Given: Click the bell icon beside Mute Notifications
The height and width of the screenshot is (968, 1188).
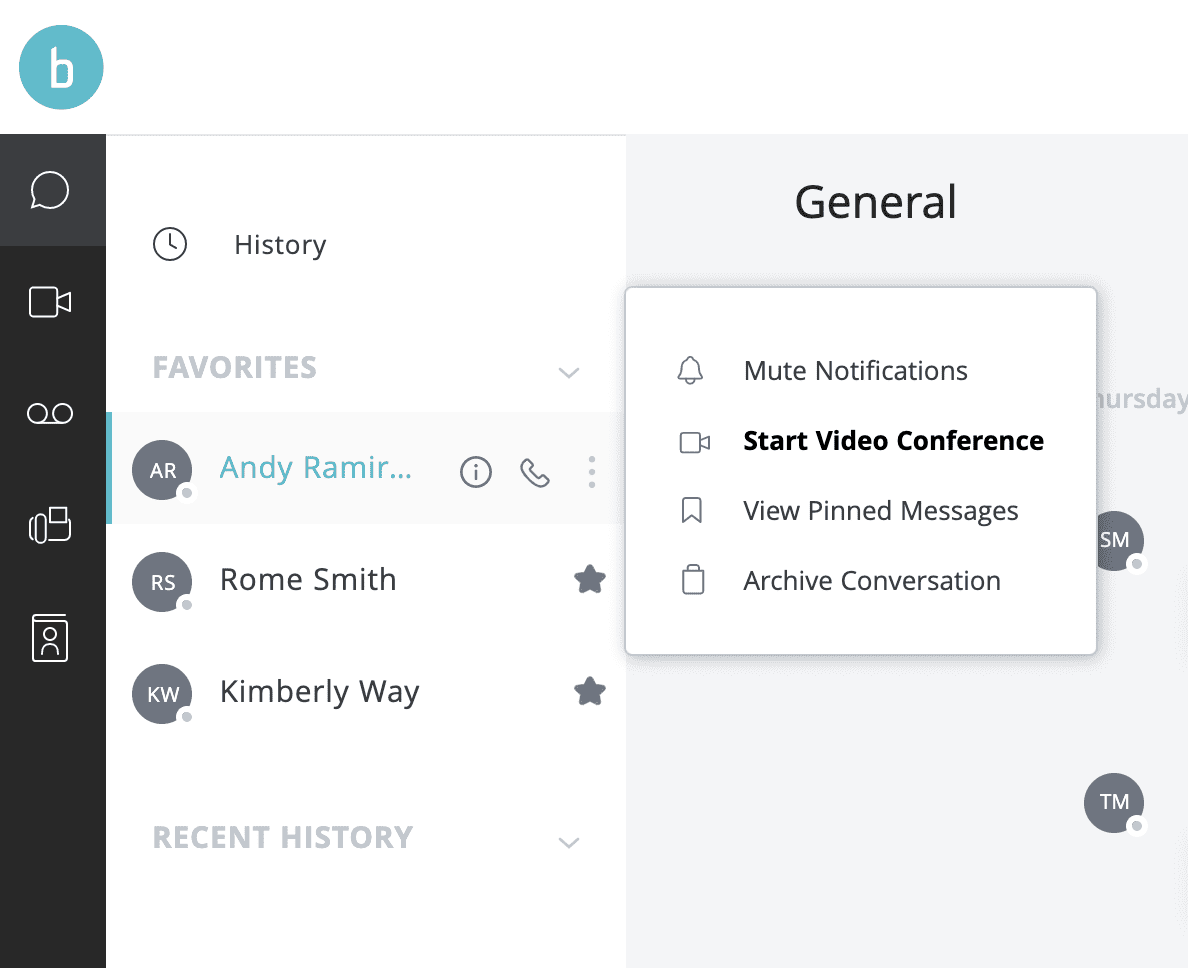Looking at the screenshot, I should point(690,370).
